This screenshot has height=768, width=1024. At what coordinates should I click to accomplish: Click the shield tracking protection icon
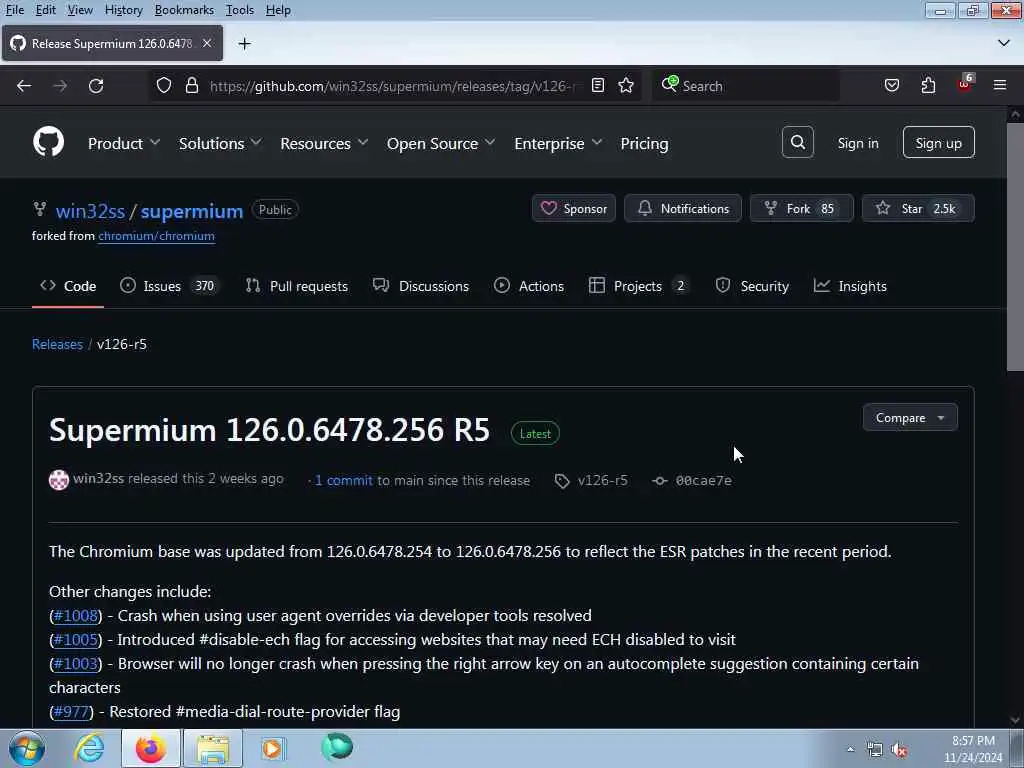tap(164, 86)
